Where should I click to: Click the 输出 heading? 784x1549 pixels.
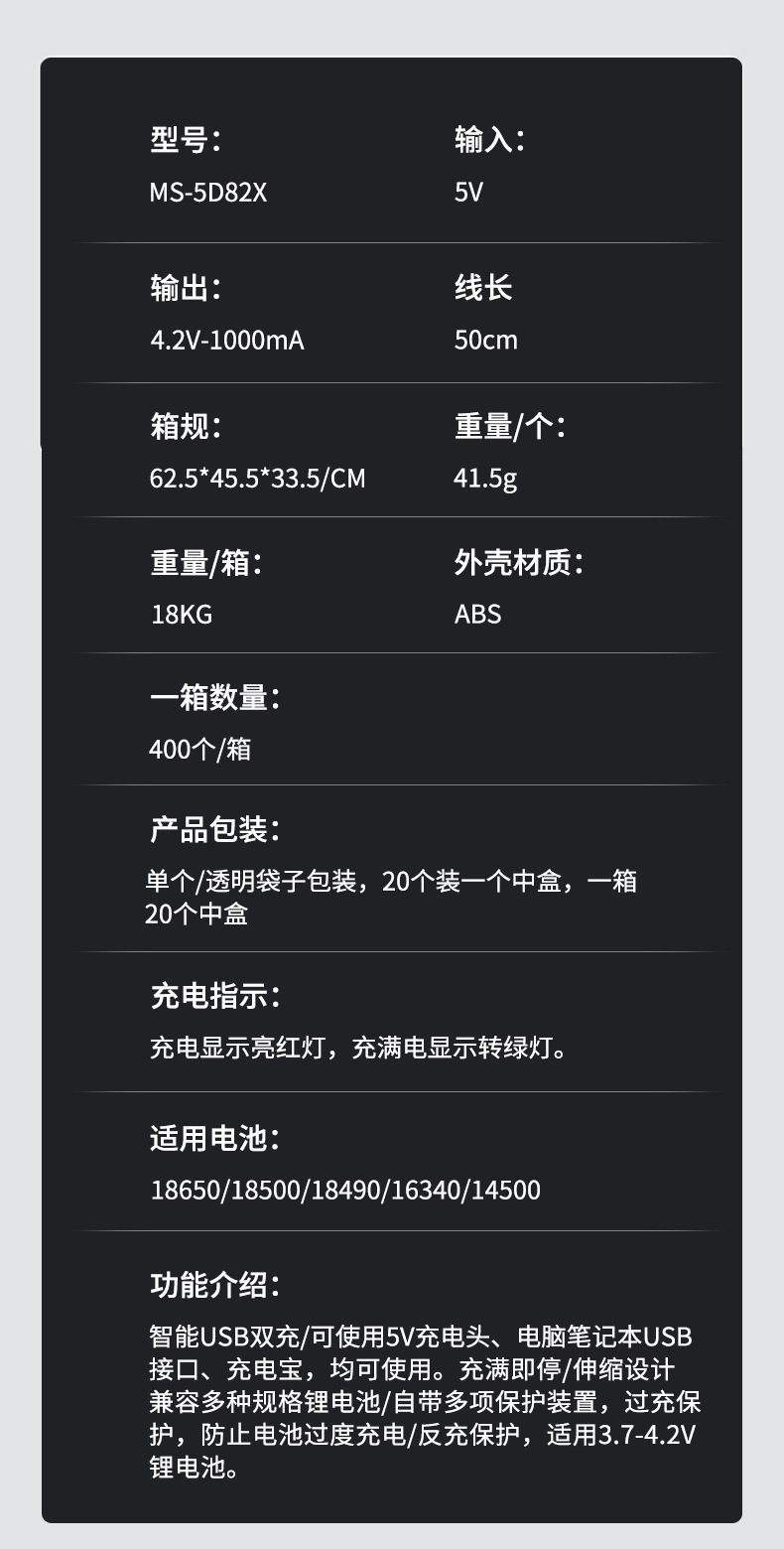pos(185,288)
